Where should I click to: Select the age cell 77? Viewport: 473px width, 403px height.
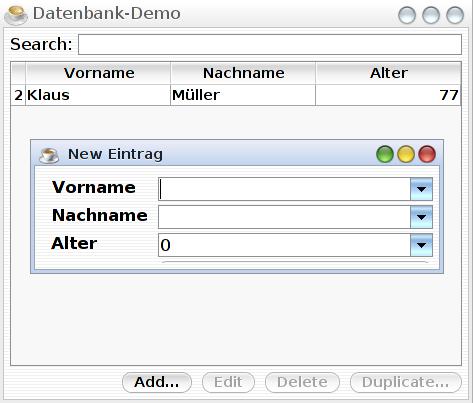388,95
